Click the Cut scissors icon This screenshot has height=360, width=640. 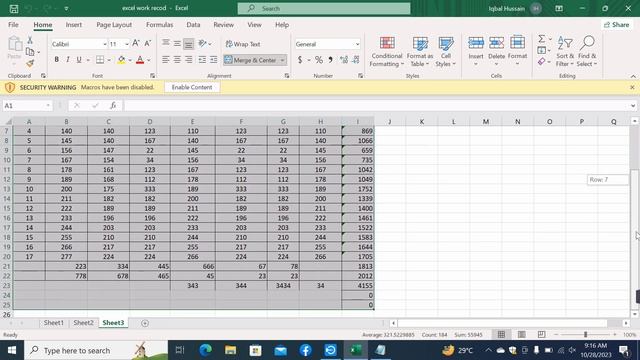30,40
